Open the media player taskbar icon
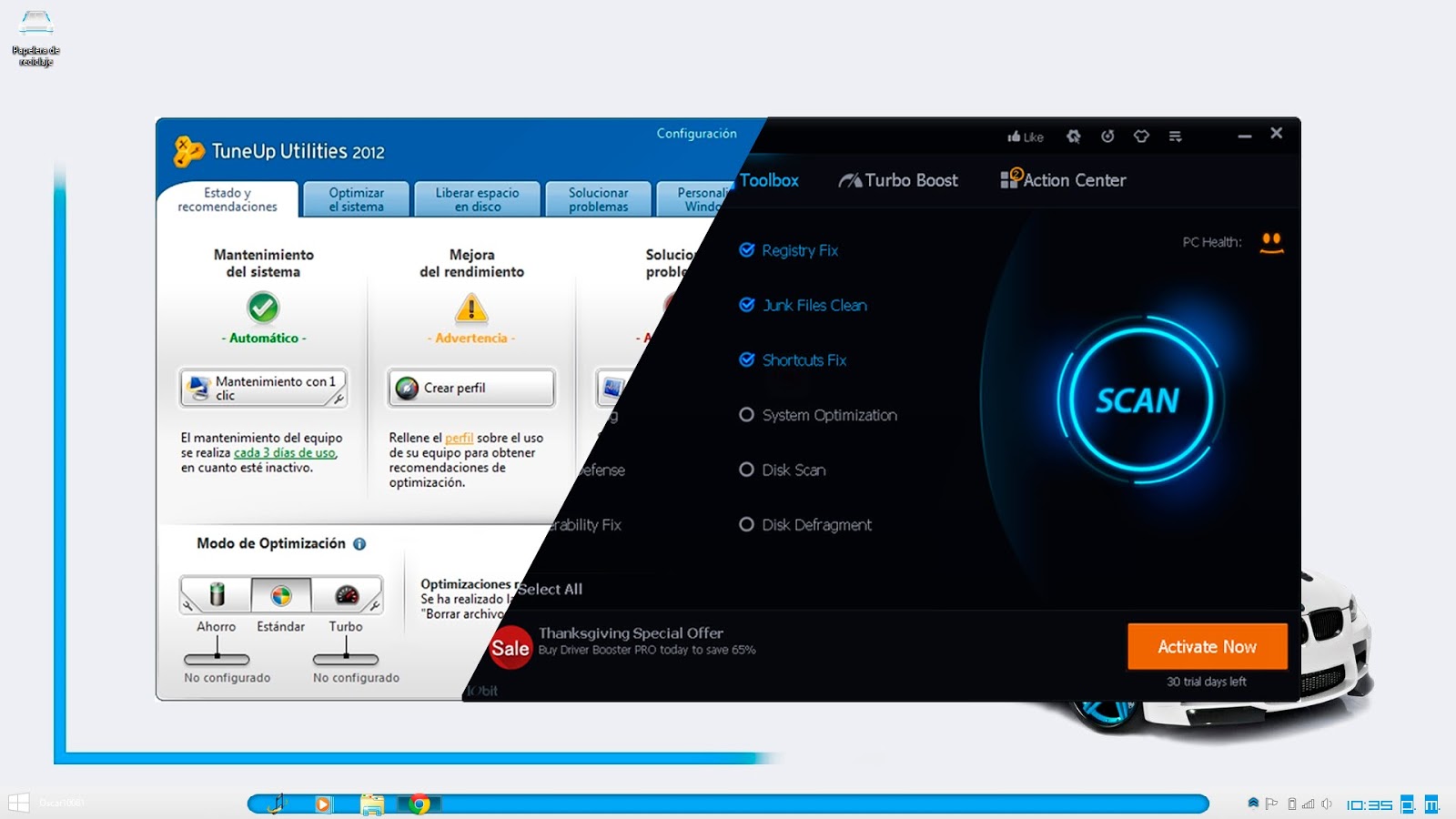Image resolution: width=1456 pixels, height=819 pixels. [x=323, y=804]
